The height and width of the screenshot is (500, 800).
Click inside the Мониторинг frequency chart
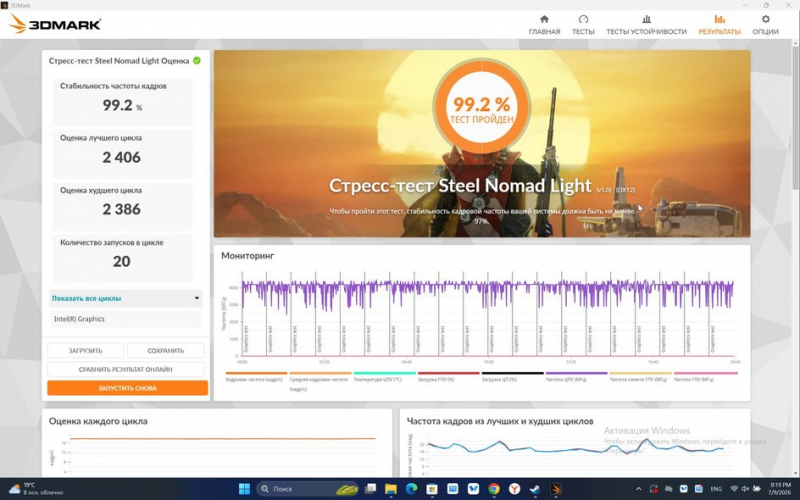point(487,314)
